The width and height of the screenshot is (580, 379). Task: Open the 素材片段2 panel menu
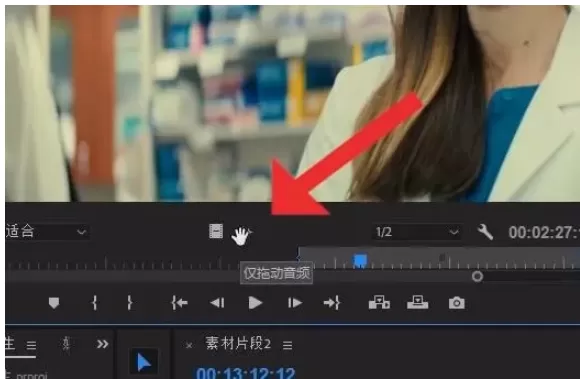point(287,345)
